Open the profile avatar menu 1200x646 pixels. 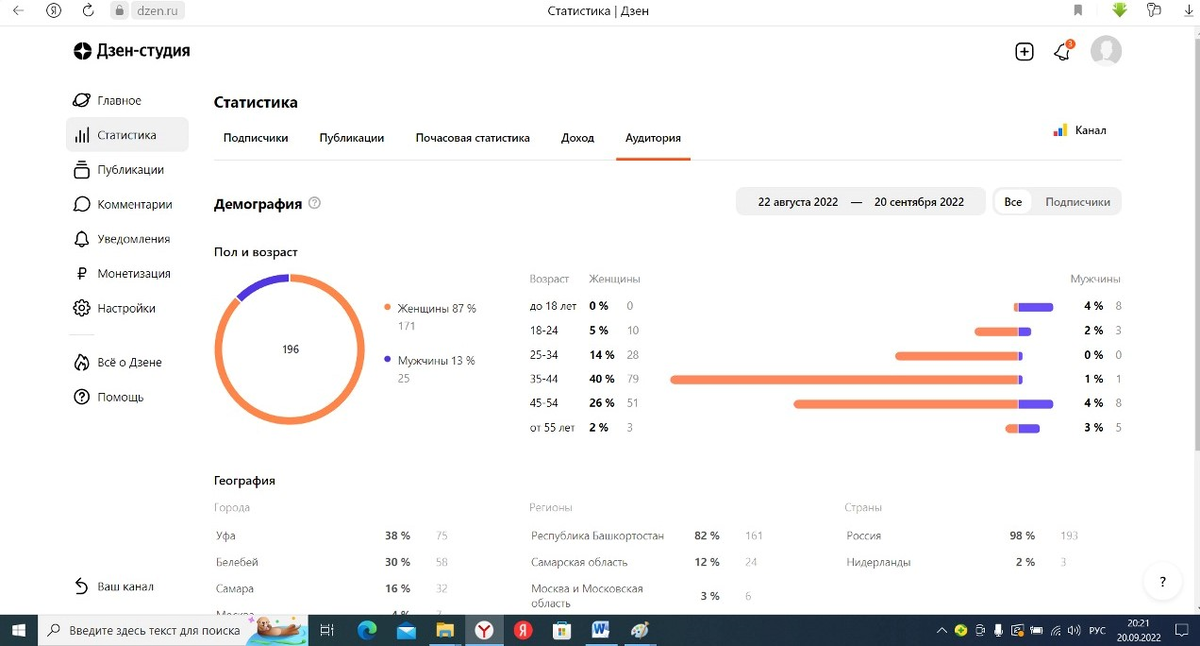(1106, 51)
